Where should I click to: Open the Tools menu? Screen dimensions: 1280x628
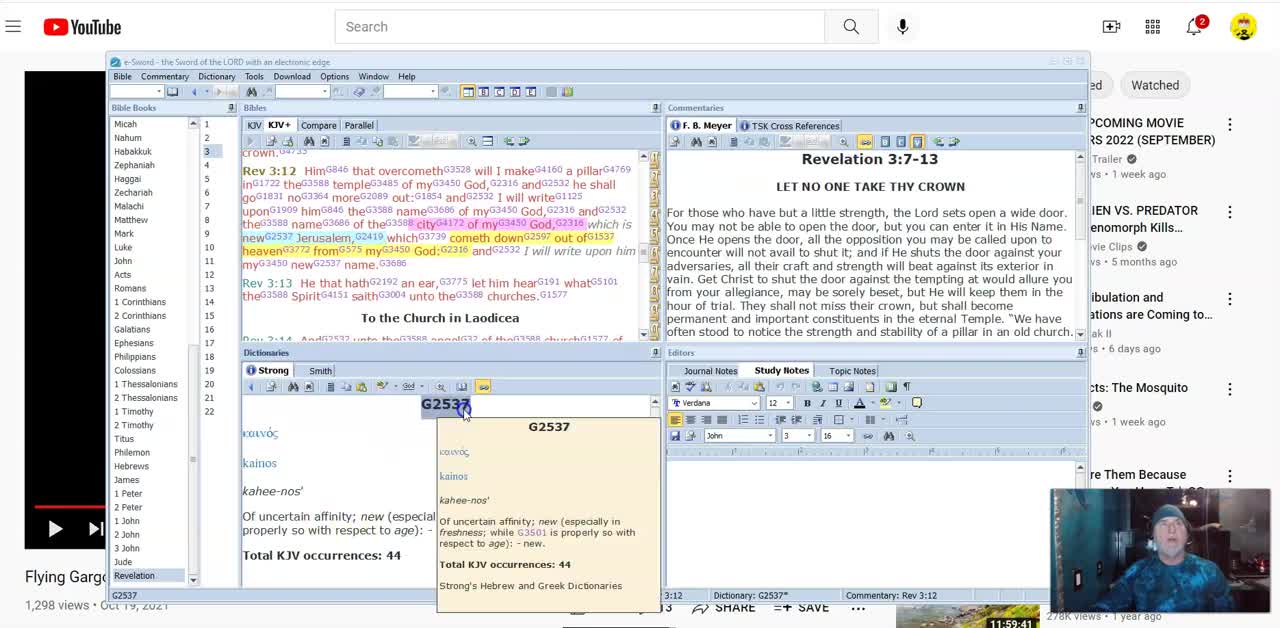[x=254, y=76]
